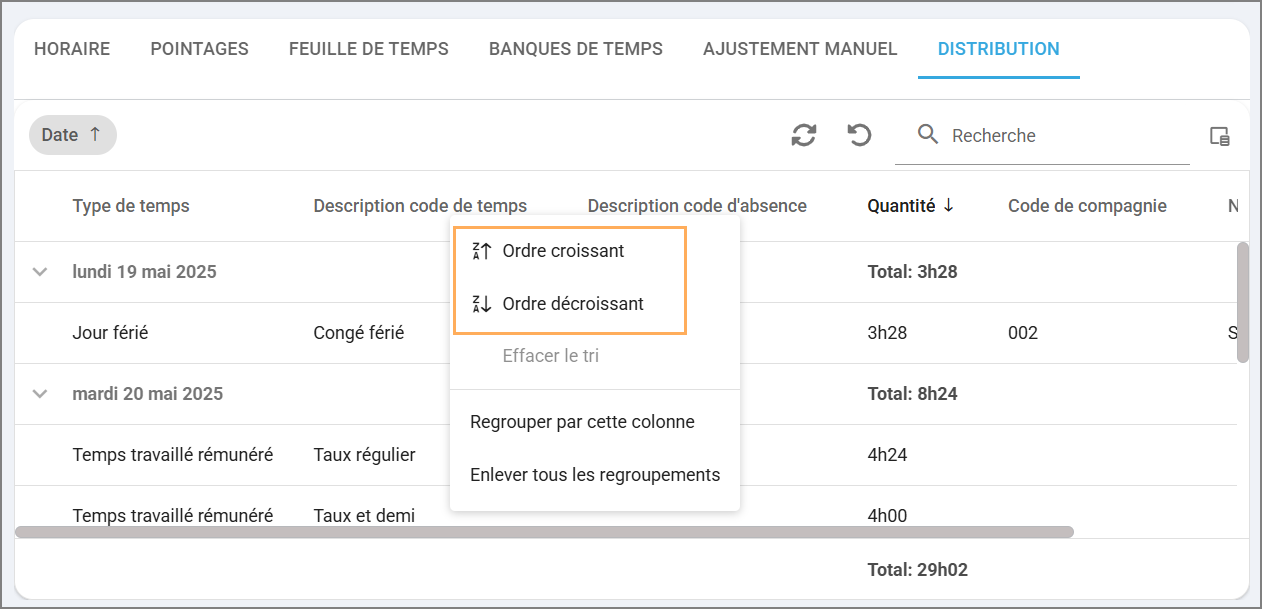Click the ascending sort icon in menu
Image resolution: width=1262 pixels, height=609 pixels.
481,251
